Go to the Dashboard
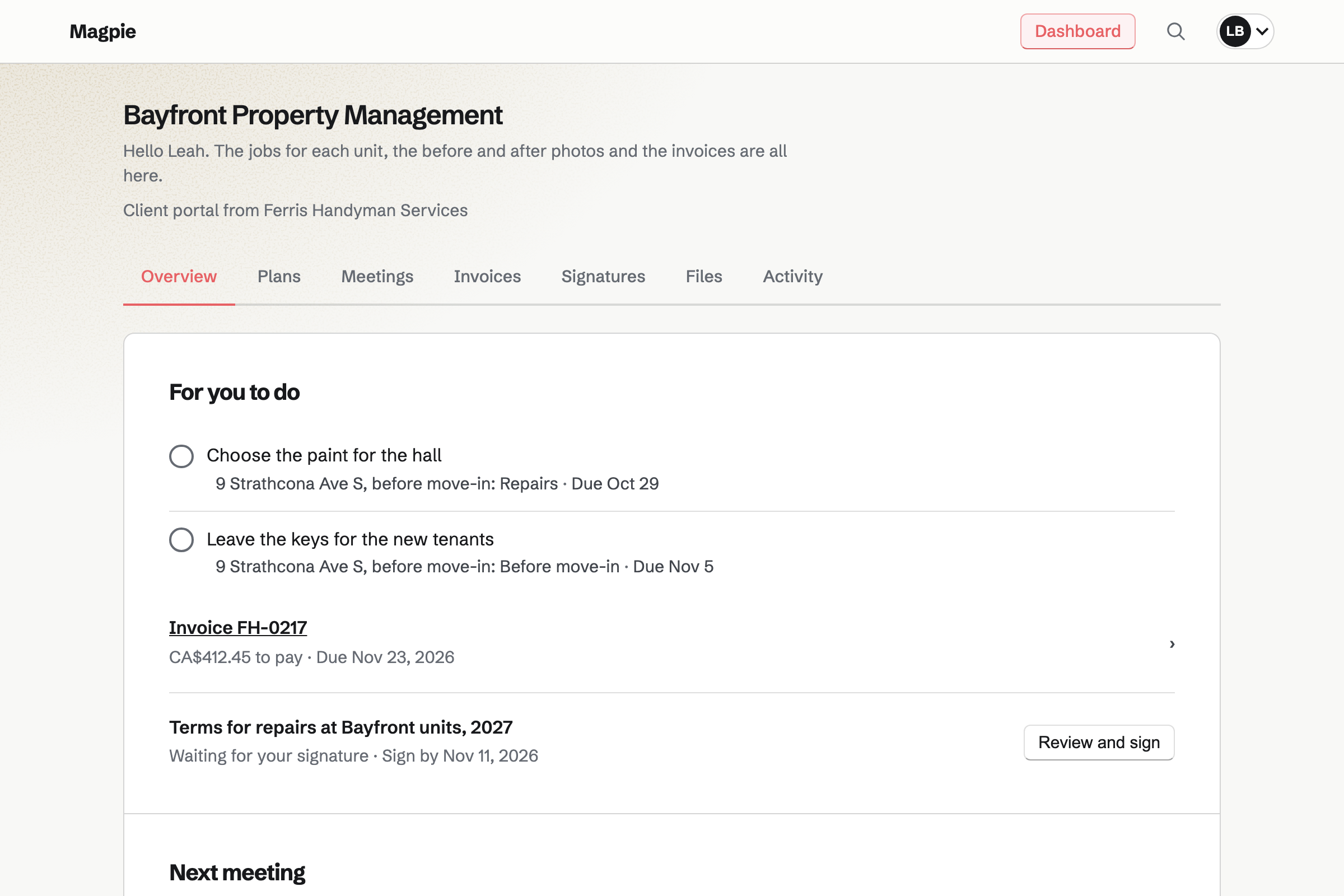Screen dimensions: 1344x896 [1077, 31]
